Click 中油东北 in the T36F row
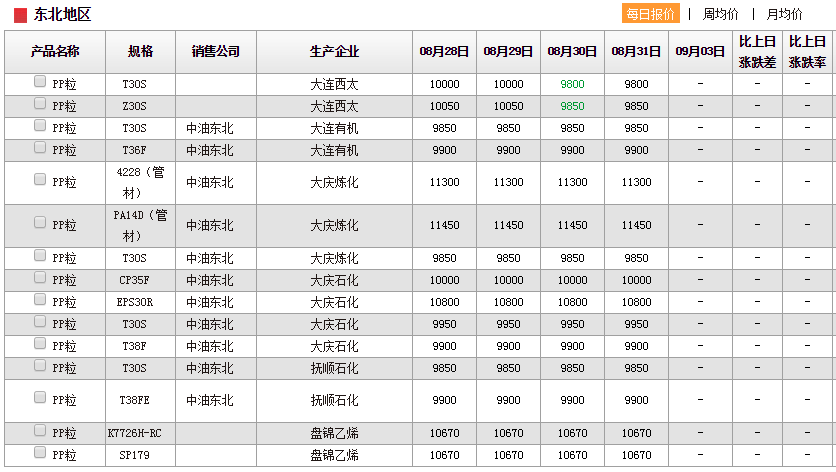The width and height of the screenshot is (836, 472). 210,150
